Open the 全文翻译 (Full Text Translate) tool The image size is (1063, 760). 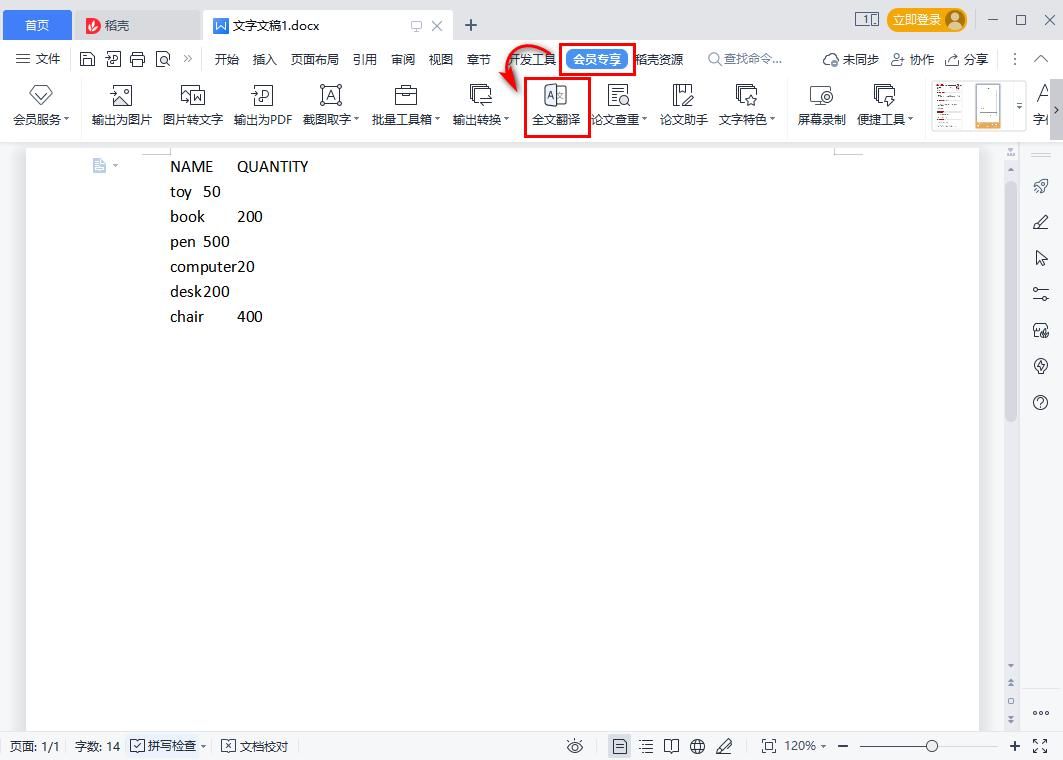[556, 103]
